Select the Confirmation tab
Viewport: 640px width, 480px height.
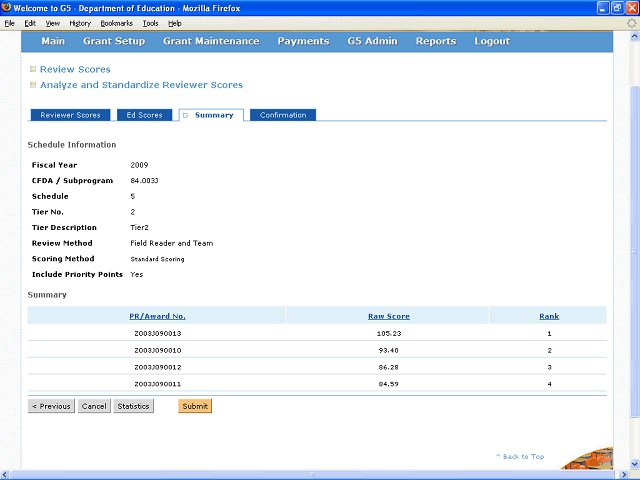283,115
